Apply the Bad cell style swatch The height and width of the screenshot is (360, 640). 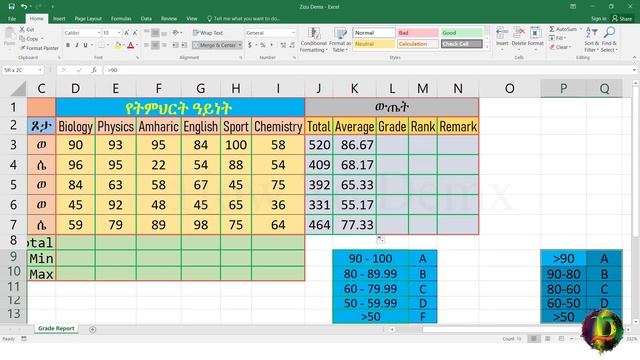click(418, 33)
